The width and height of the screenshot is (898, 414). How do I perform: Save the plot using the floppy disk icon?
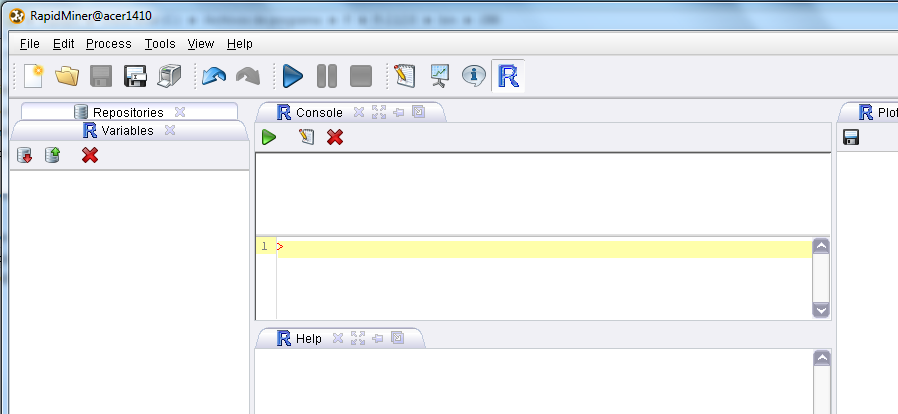(x=851, y=137)
